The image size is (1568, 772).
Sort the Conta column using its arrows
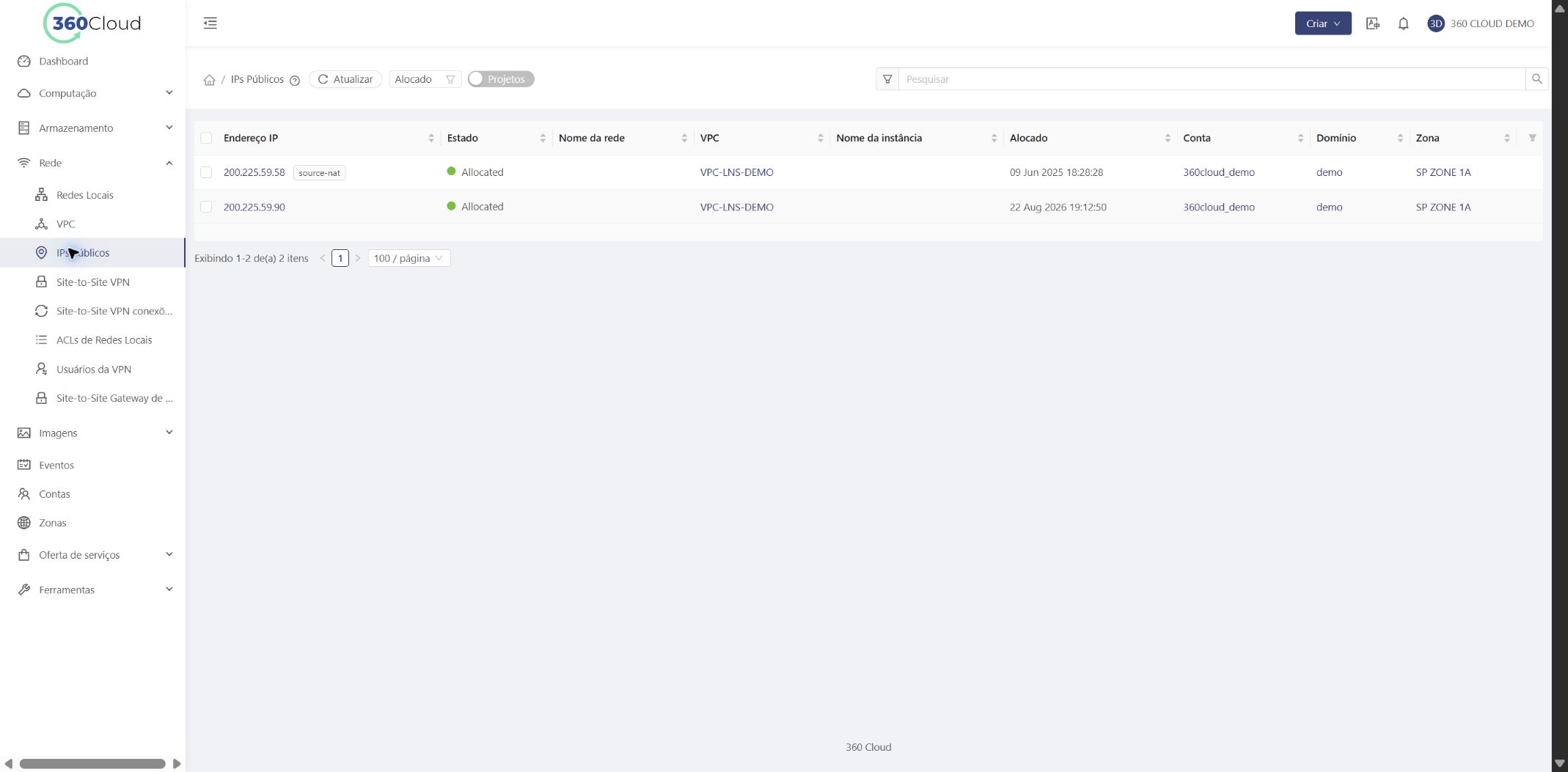tap(1300, 138)
